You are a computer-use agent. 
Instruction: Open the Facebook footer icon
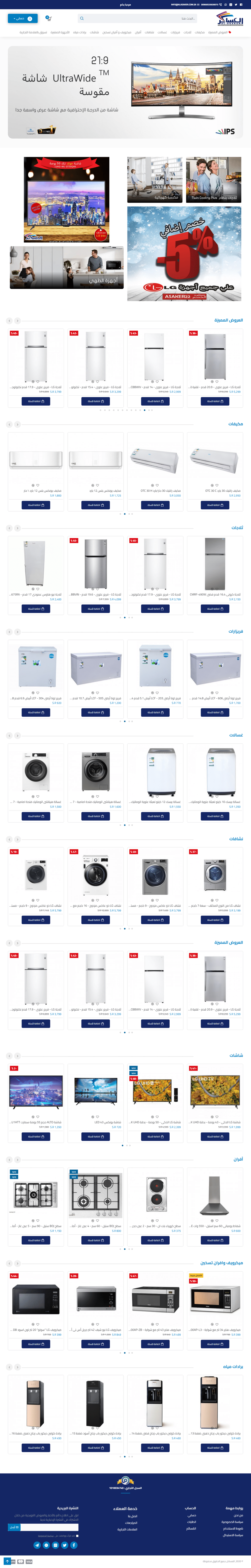[74, 1545]
